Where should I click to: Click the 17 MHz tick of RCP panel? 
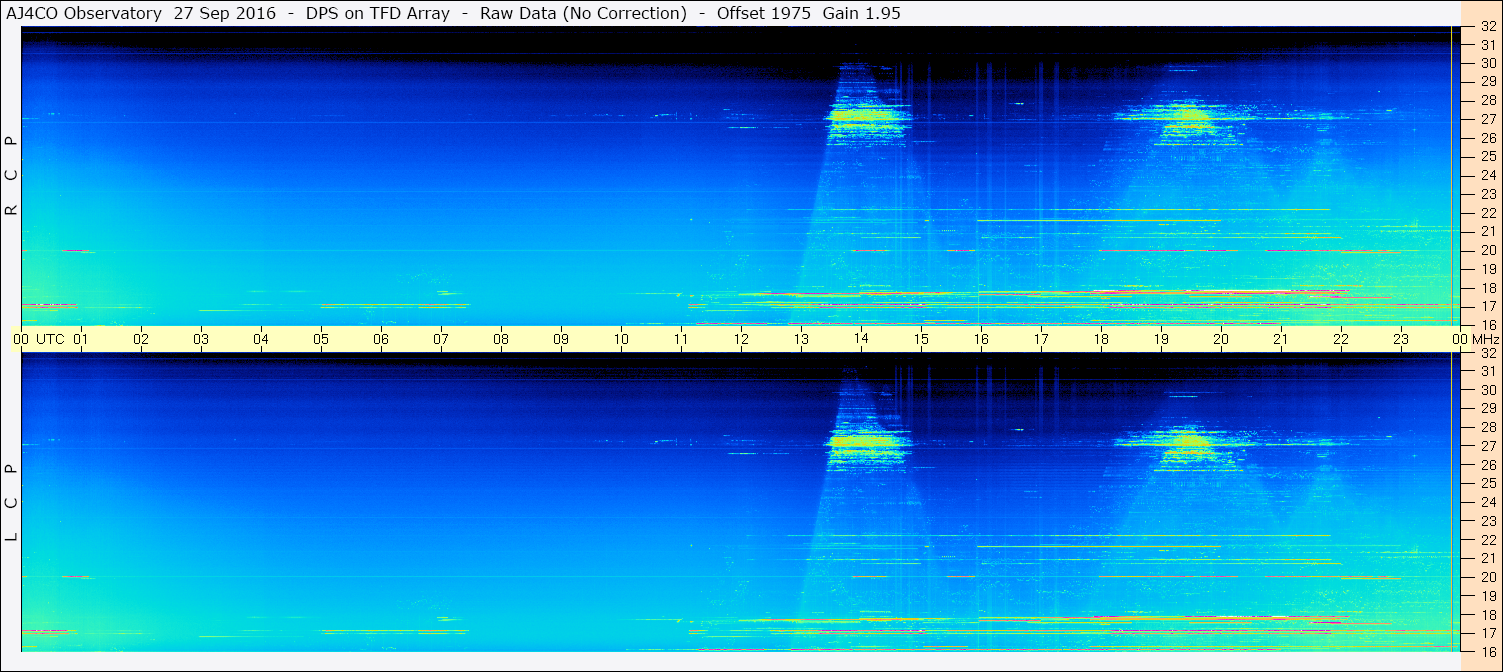1488,306
